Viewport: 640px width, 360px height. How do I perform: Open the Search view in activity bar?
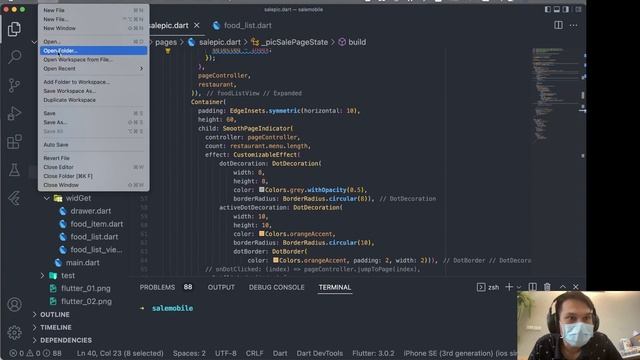pos(15,56)
